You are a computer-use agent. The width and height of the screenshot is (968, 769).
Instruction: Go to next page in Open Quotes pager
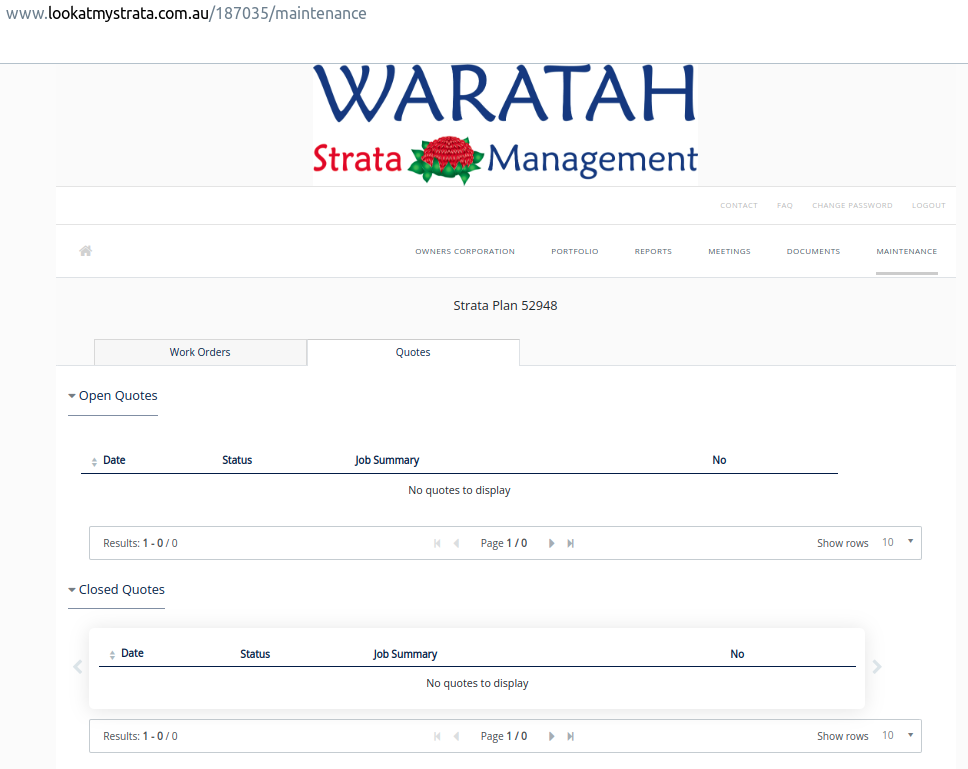point(551,543)
